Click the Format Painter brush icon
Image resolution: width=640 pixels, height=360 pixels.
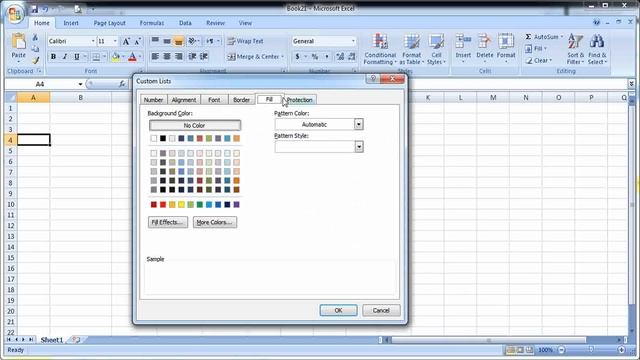point(36,60)
